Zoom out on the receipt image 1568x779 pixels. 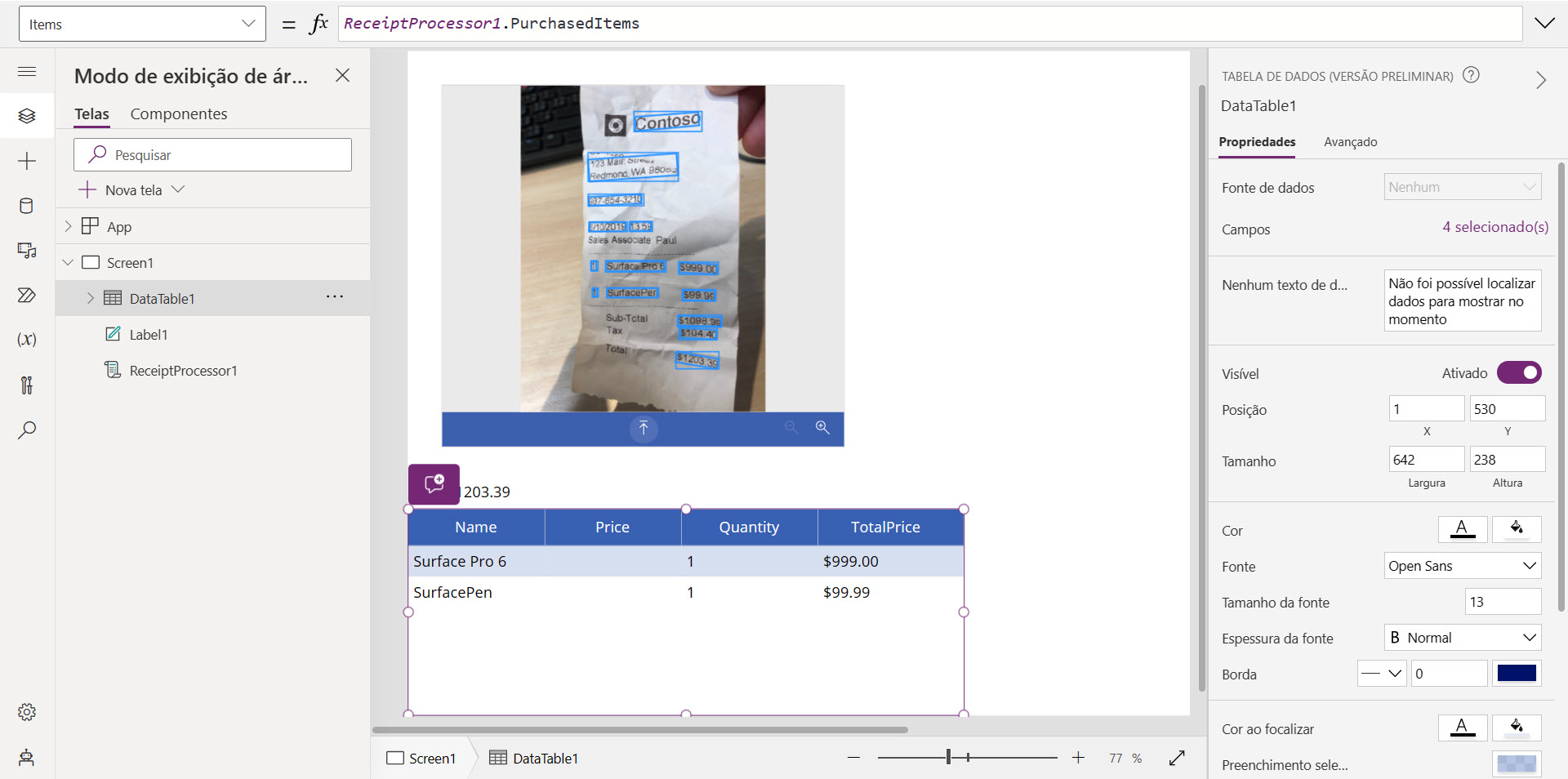pyautogui.click(x=791, y=428)
